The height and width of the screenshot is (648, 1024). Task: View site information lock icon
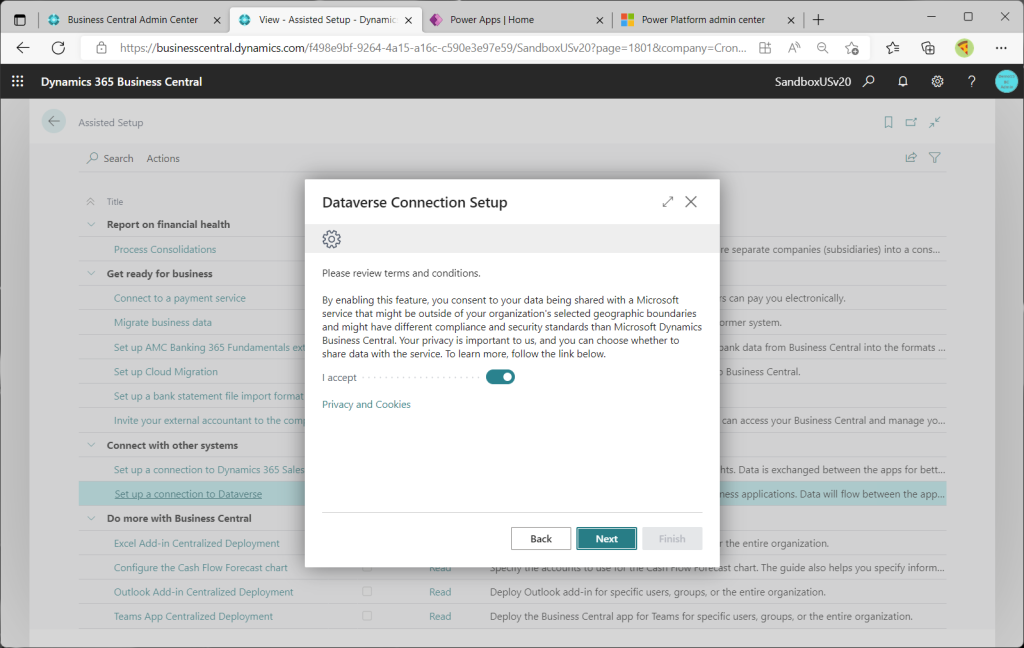pos(101,48)
